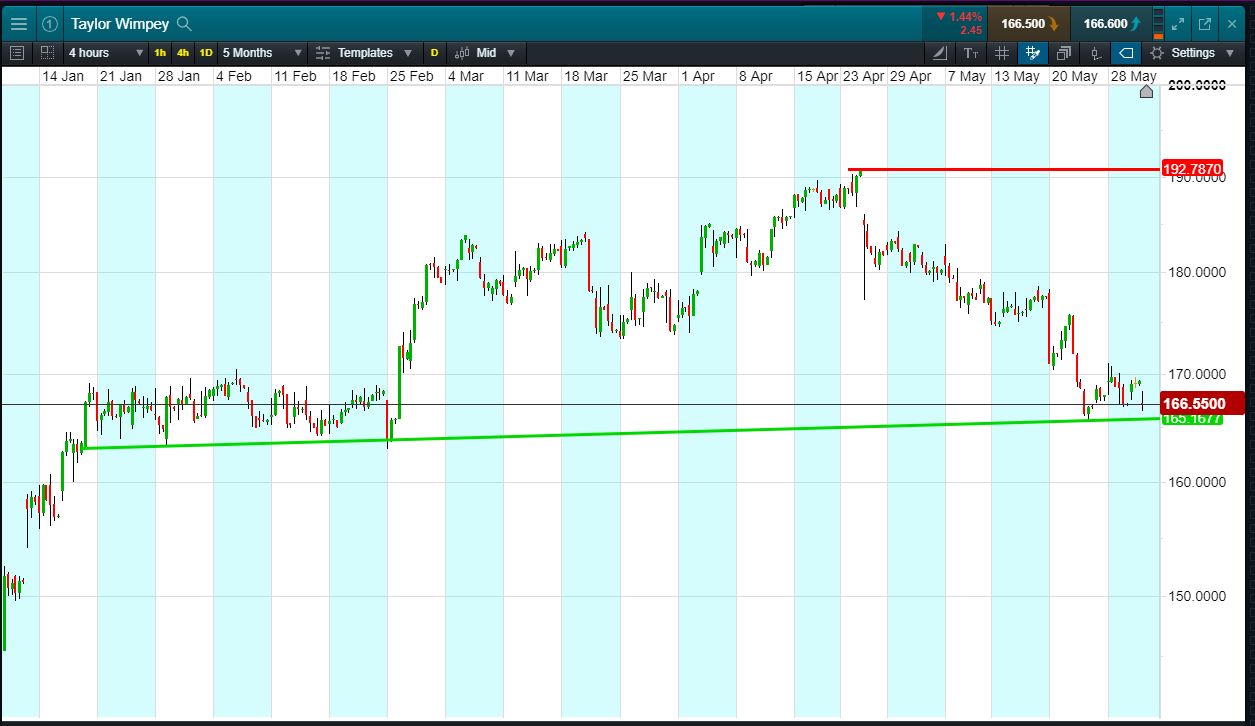The width and height of the screenshot is (1255, 726).
Task: Toggle the drawing tools grid-pencil icon
Action: pyautogui.click(x=1033, y=53)
